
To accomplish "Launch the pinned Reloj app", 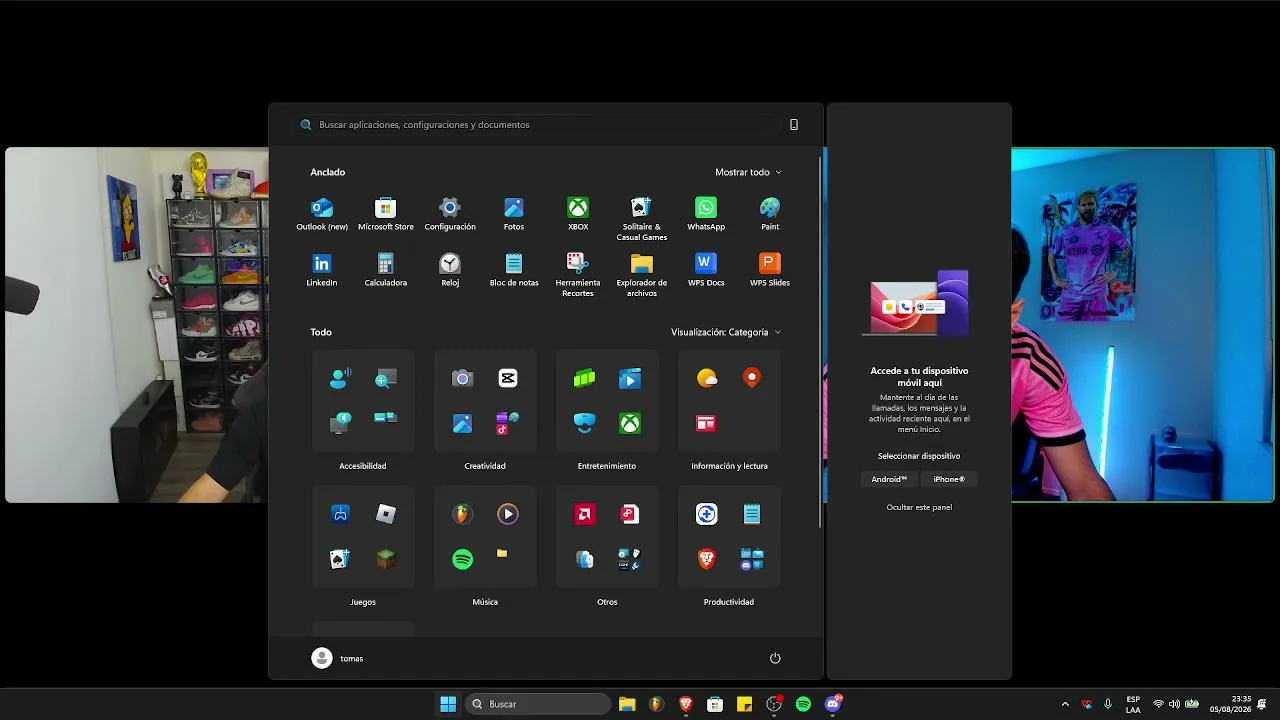I will (x=450, y=270).
